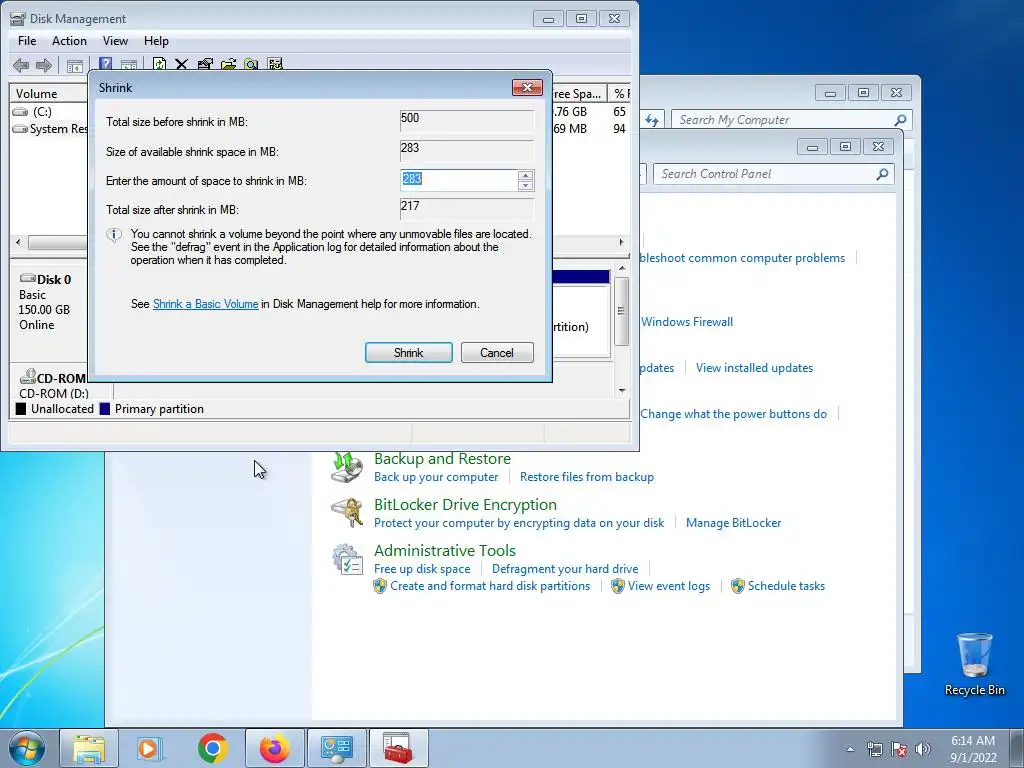Switch to red toolbox taskbar button
This screenshot has width=1024, height=768.
pos(398,748)
